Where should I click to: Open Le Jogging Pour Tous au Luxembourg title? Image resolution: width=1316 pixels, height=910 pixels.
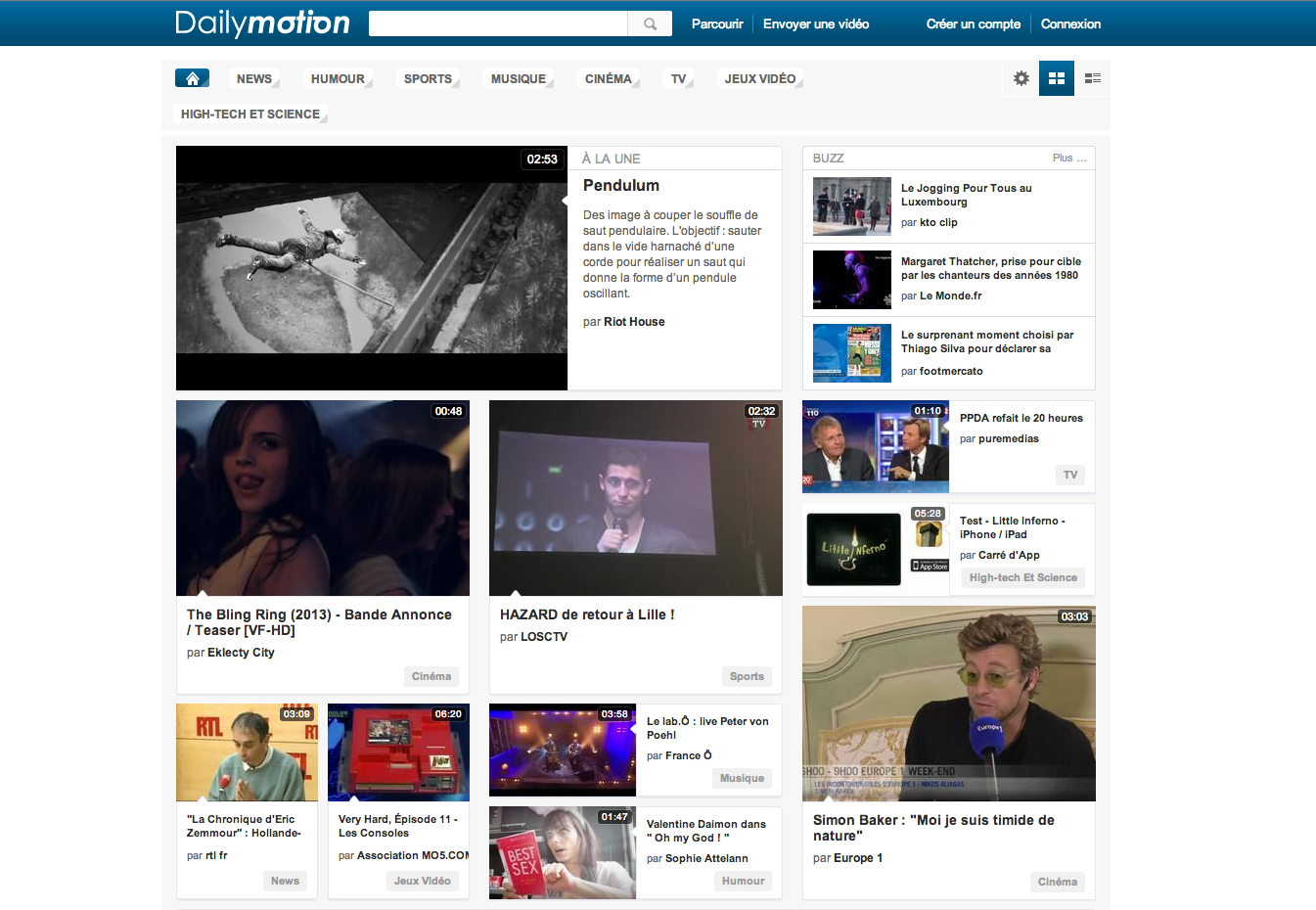pos(966,195)
